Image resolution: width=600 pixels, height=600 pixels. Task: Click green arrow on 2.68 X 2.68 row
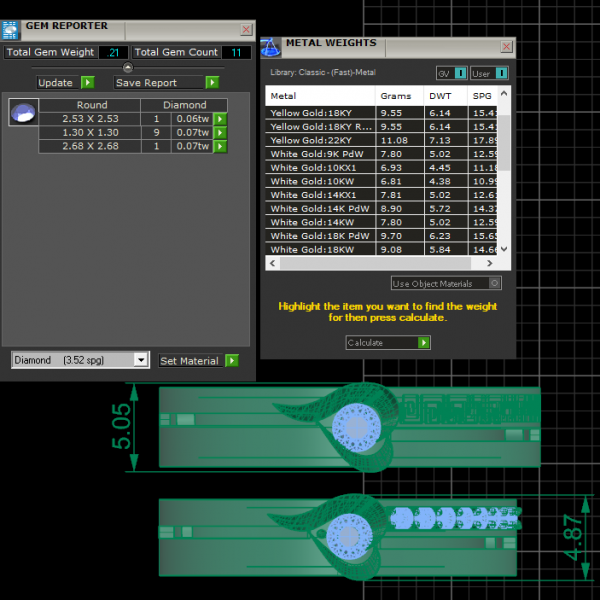pos(220,147)
